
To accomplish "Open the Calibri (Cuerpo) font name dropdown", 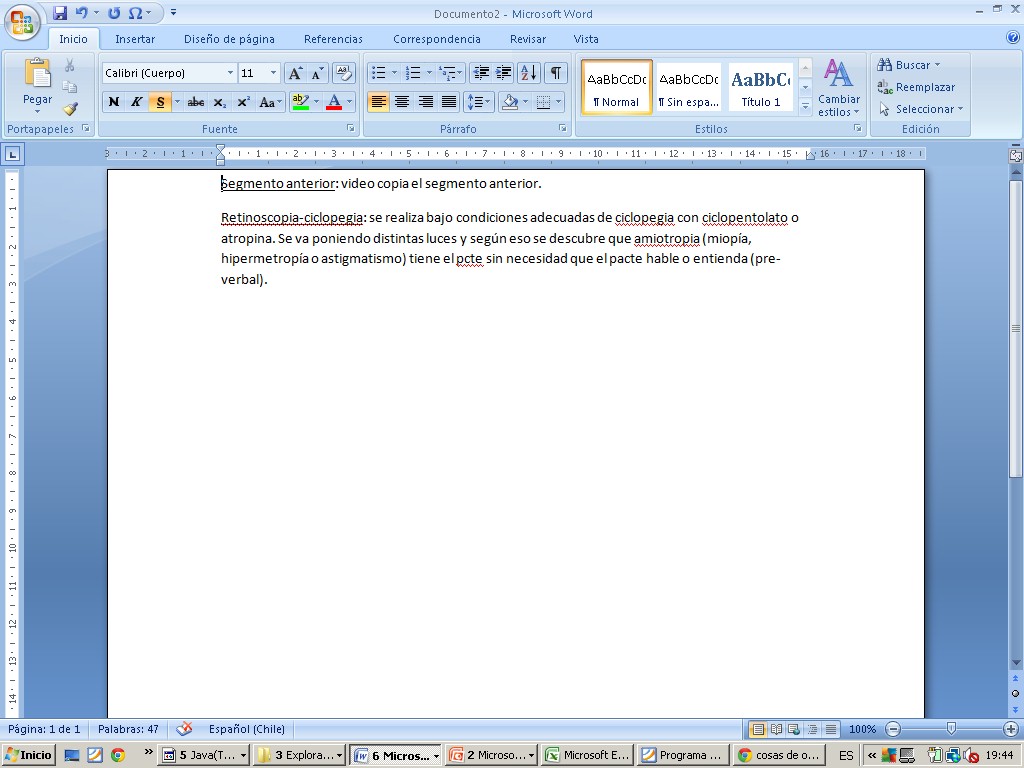I will [x=230, y=73].
